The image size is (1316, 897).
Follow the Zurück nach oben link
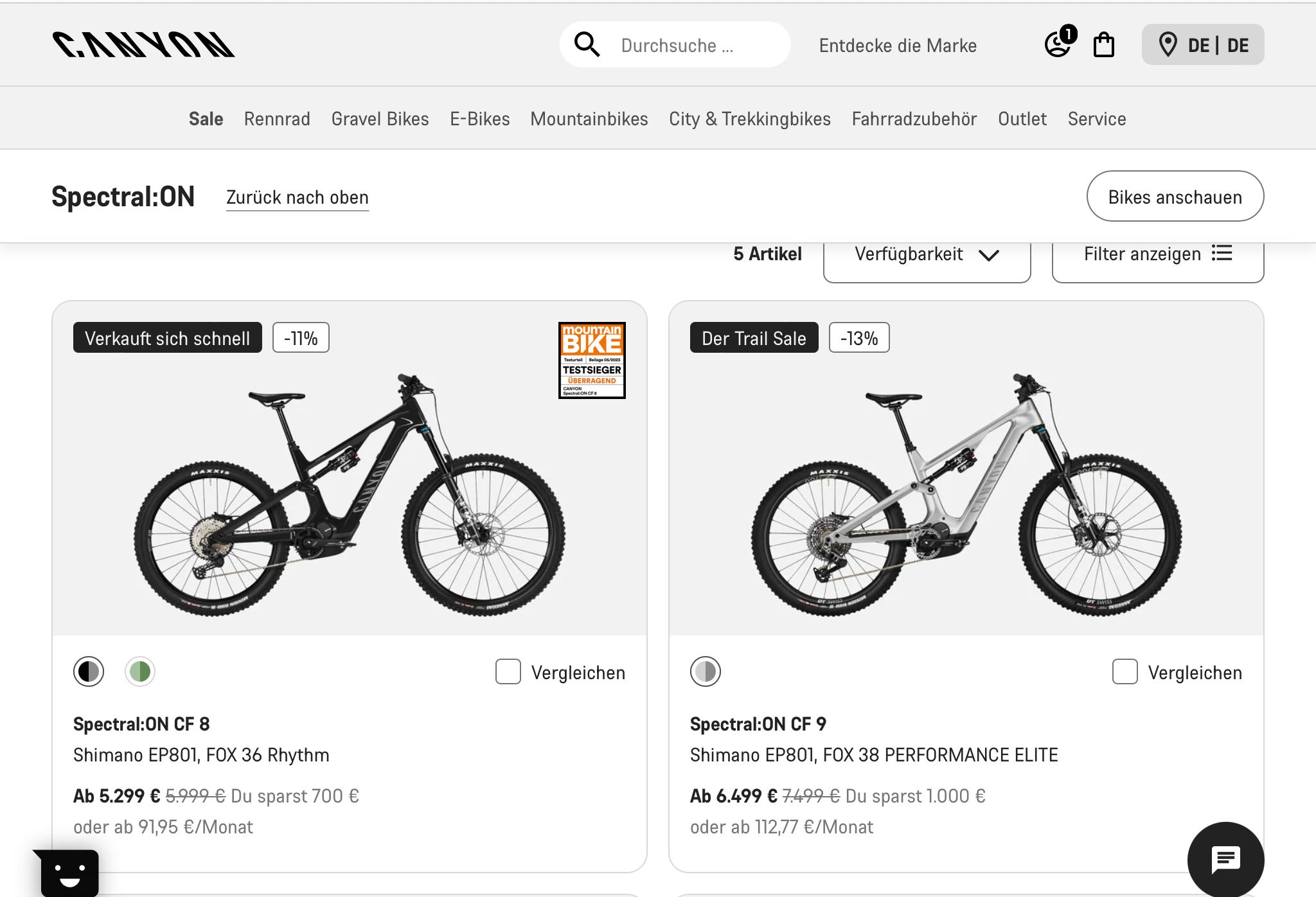click(297, 197)
